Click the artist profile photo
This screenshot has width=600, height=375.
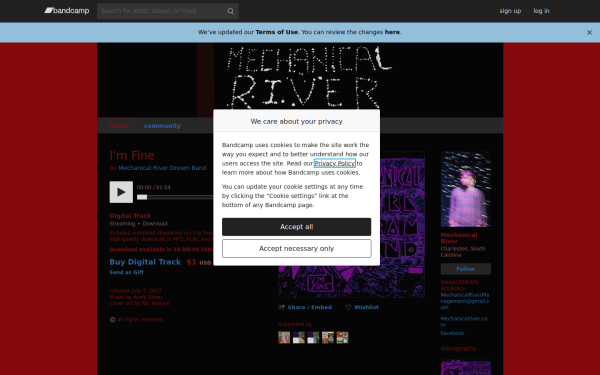[x=466, y=189]
